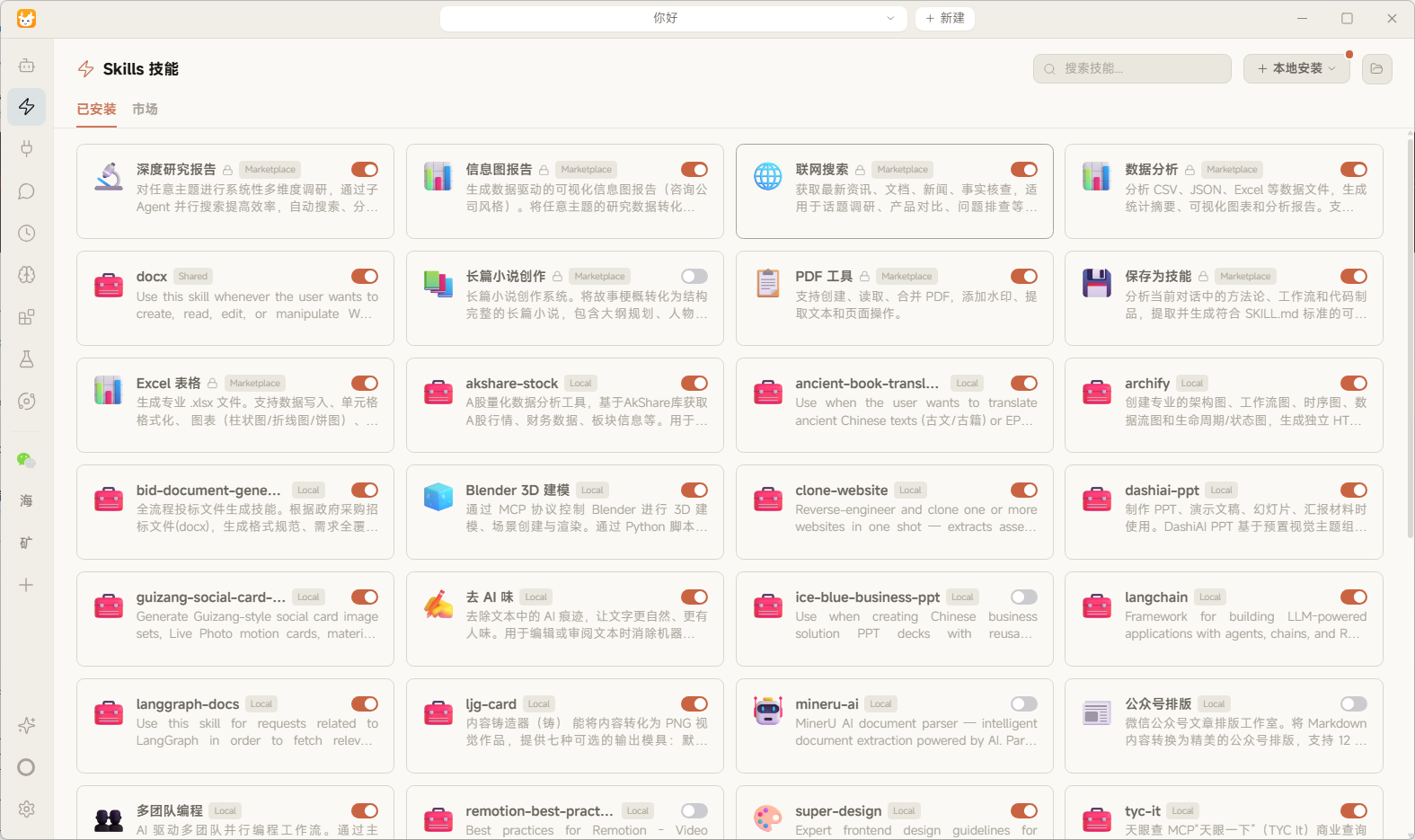Viewport: 1415px width, 840px height.
Task: Open the clone-website skill card title
Action: pos(841,491)
